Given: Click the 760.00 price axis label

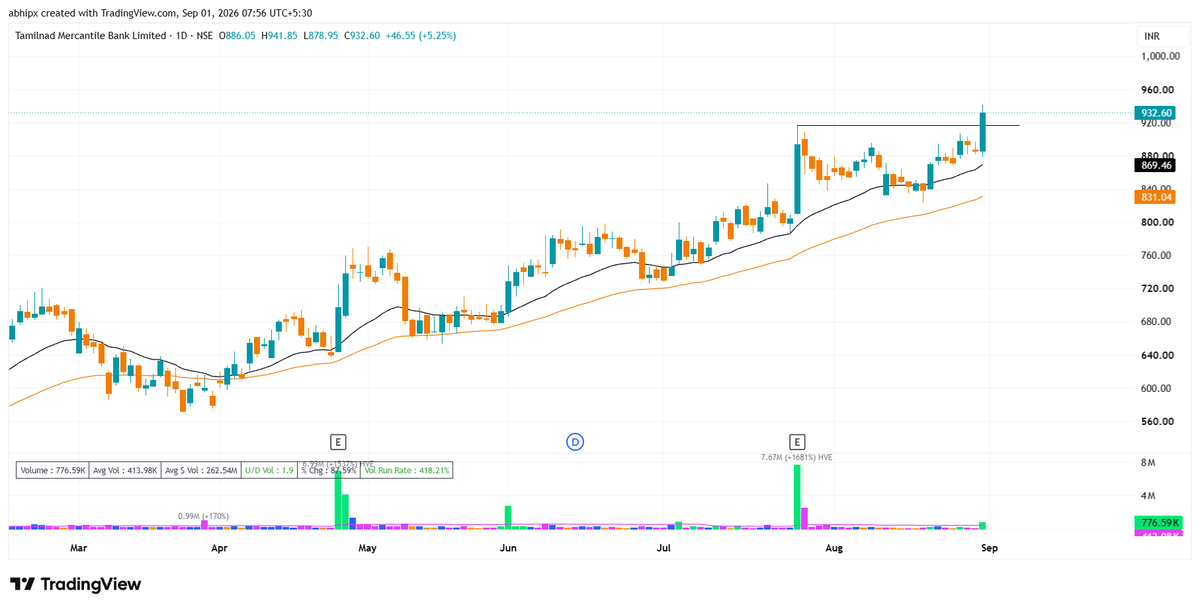Looking at the screenshot, I should (x=1157, y=255).
